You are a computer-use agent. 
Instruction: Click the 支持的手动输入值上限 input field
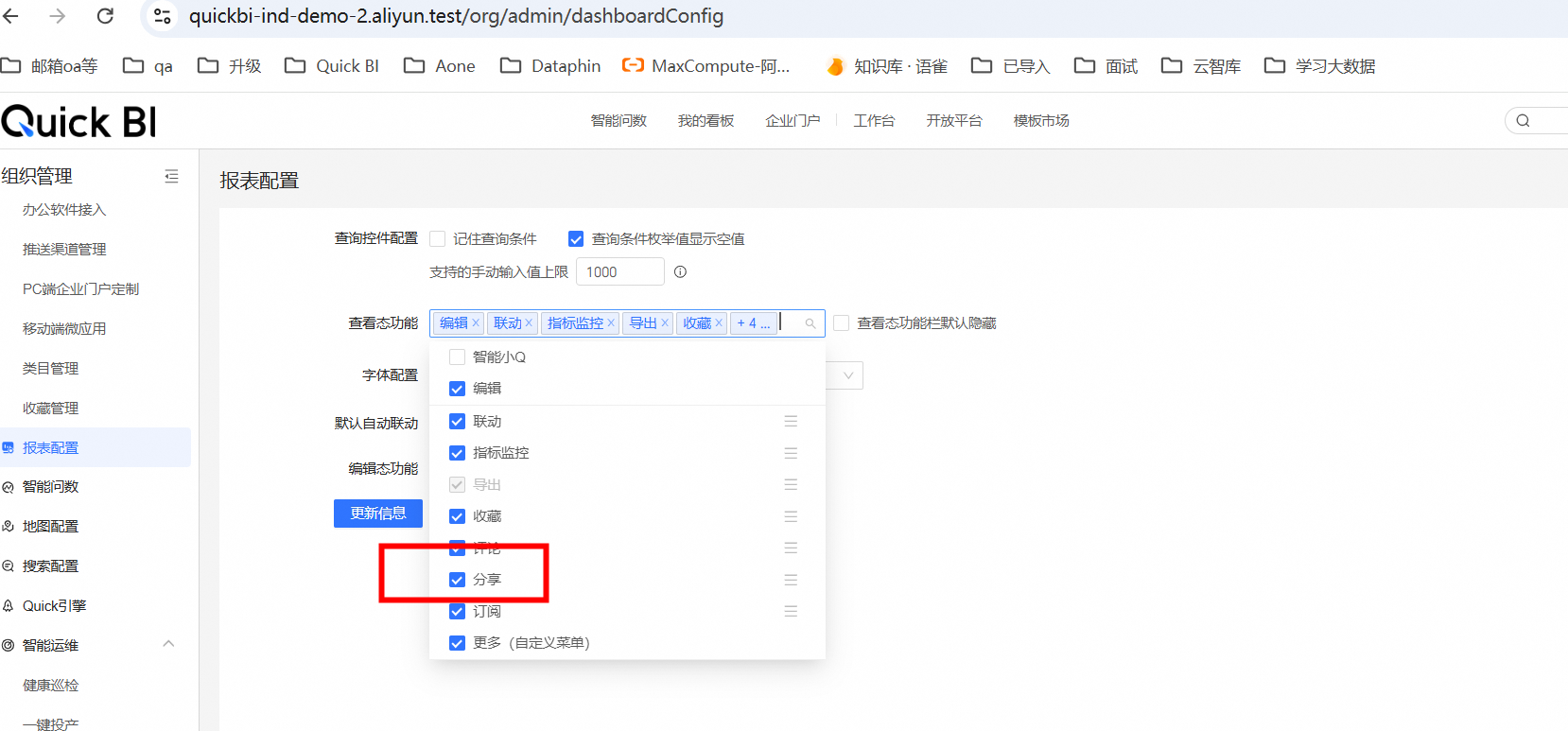(x=619, y=272)
